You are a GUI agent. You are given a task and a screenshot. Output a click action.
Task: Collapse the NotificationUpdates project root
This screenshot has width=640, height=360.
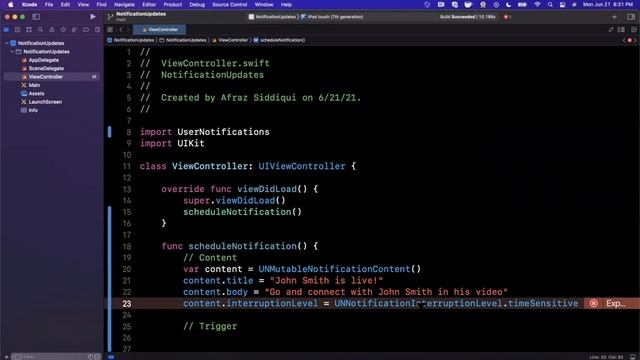pyautogui.click(x=7, y=43)
